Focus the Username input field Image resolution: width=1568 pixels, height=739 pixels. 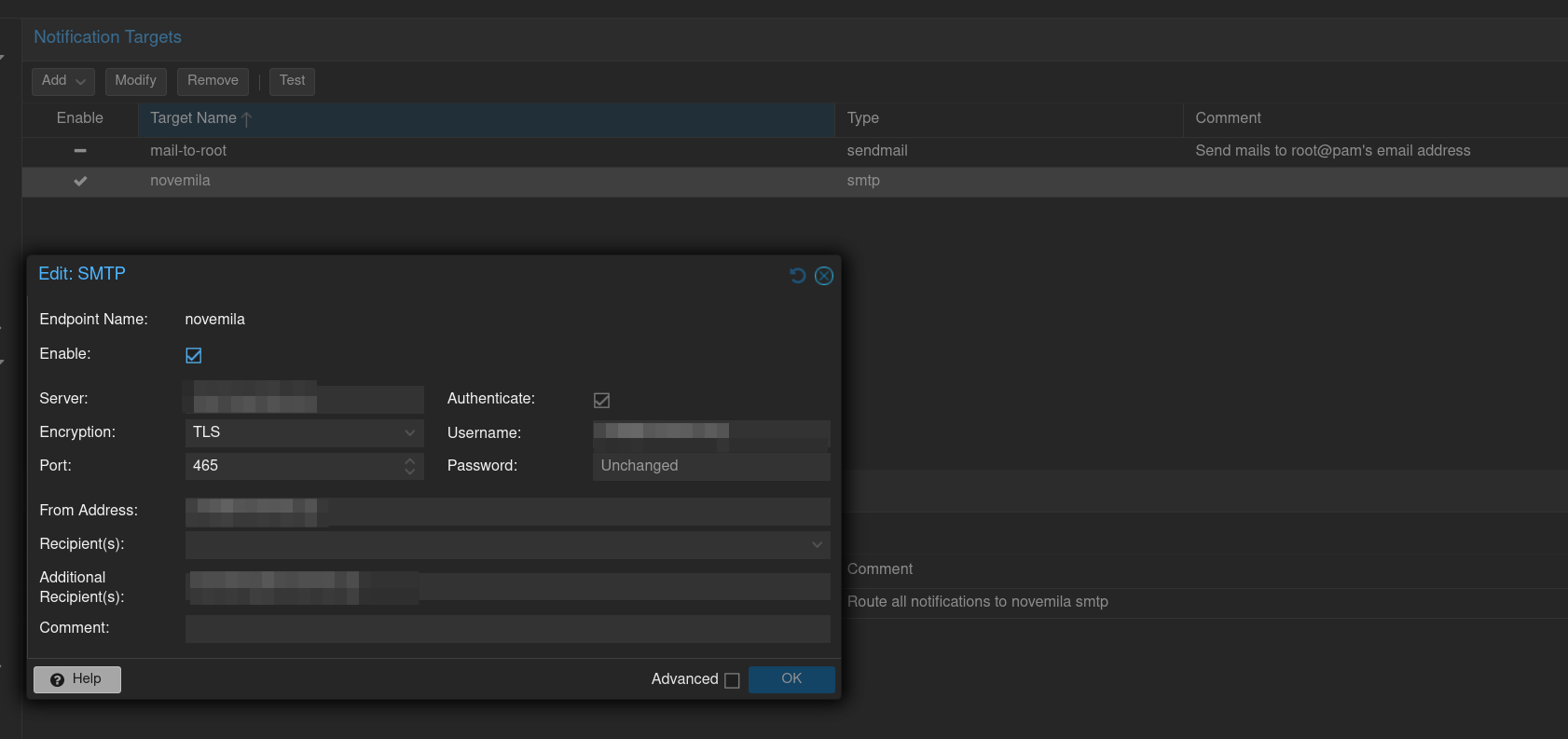(711, 432)
